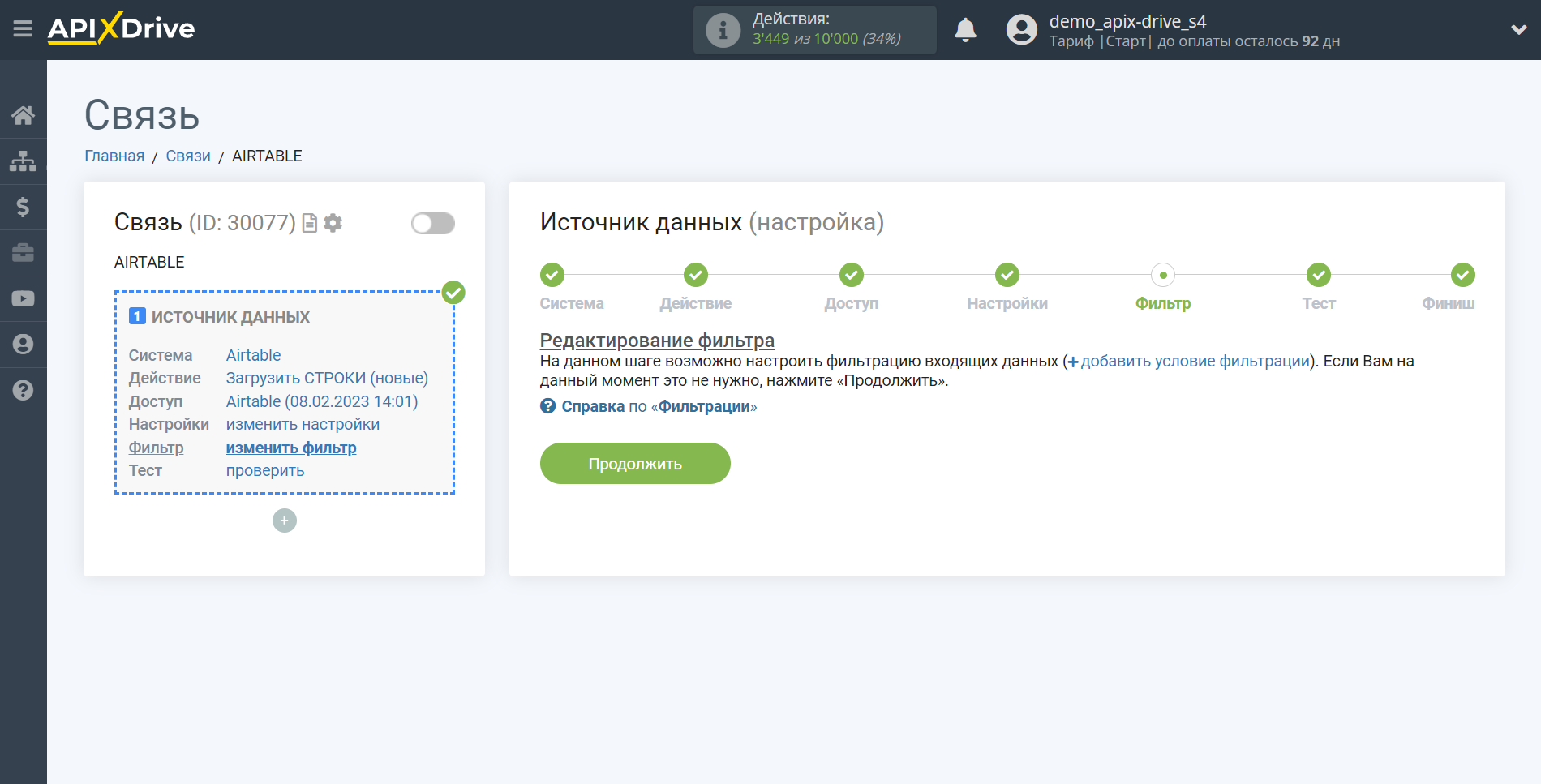This screenshot has width=1541, height=784.
Task: Click the Связи breadcrumb link
Action: (188, 156)
